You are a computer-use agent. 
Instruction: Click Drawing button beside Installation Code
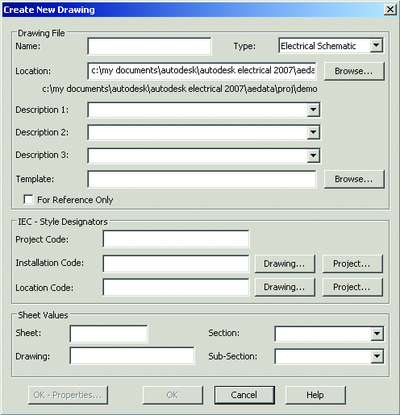pos(284,264)
